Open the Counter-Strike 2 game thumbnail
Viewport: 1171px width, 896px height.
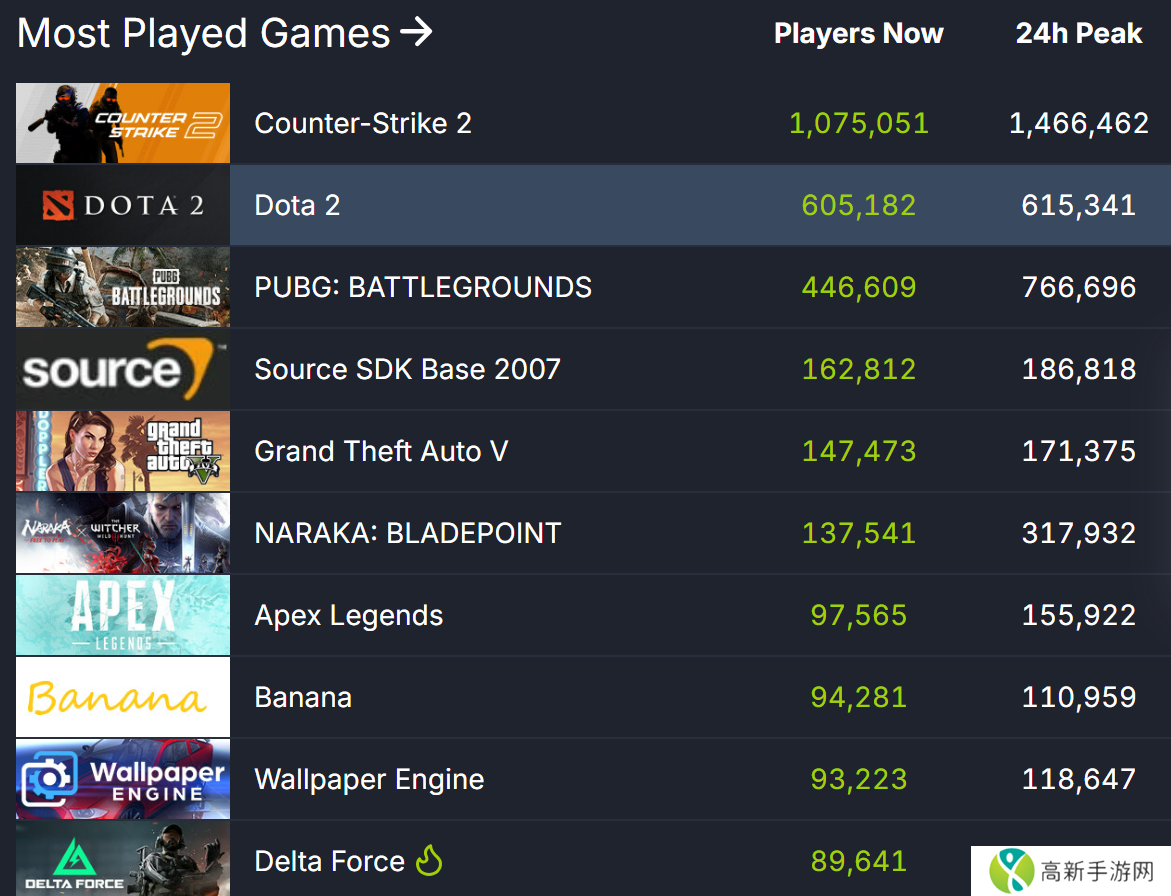(123, 123)
